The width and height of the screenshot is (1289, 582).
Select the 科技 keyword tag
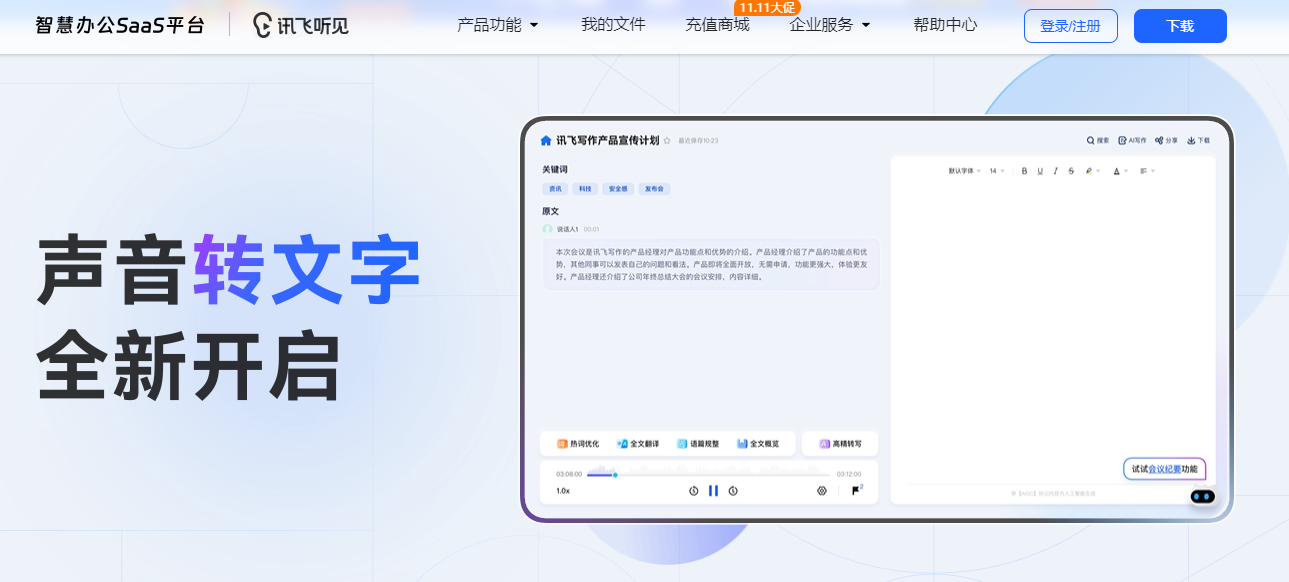585,188
